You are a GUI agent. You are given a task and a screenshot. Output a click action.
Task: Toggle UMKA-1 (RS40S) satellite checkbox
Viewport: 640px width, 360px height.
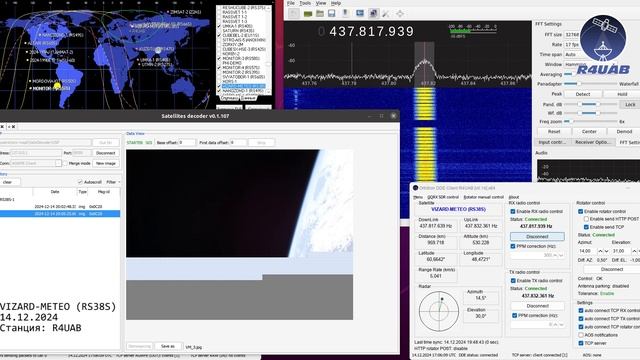point(219,26)
